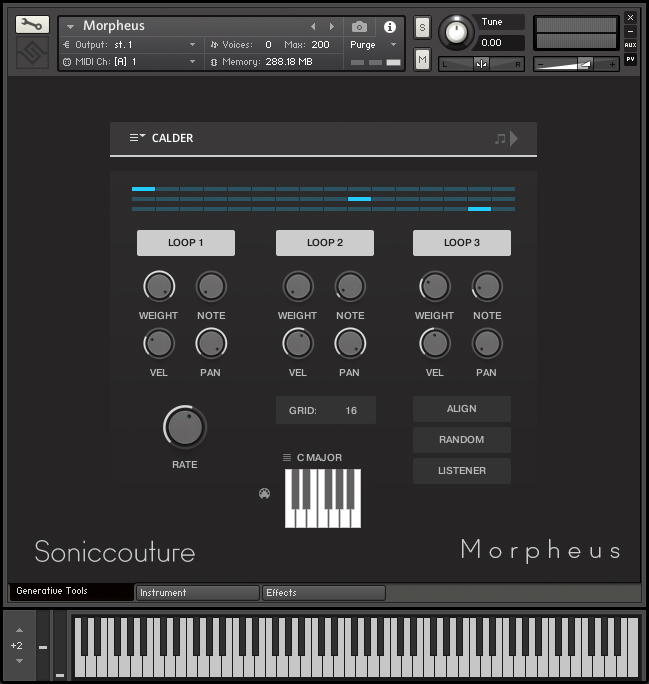Click the Voices count 0 readout
The height and width of the screenshot is (684, 649).
[x=268, y=44]
